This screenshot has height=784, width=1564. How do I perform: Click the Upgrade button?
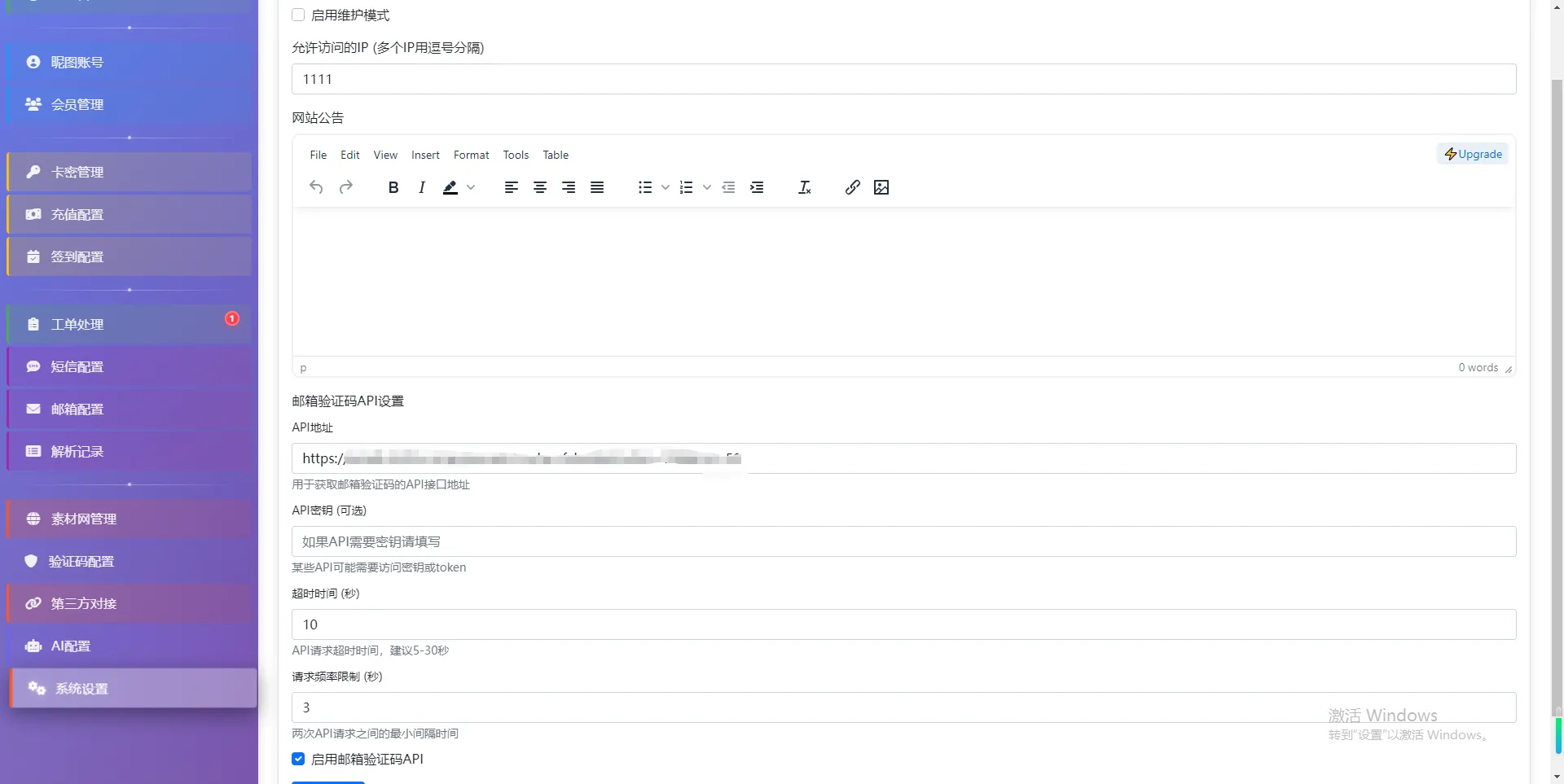click(1473, 154)
